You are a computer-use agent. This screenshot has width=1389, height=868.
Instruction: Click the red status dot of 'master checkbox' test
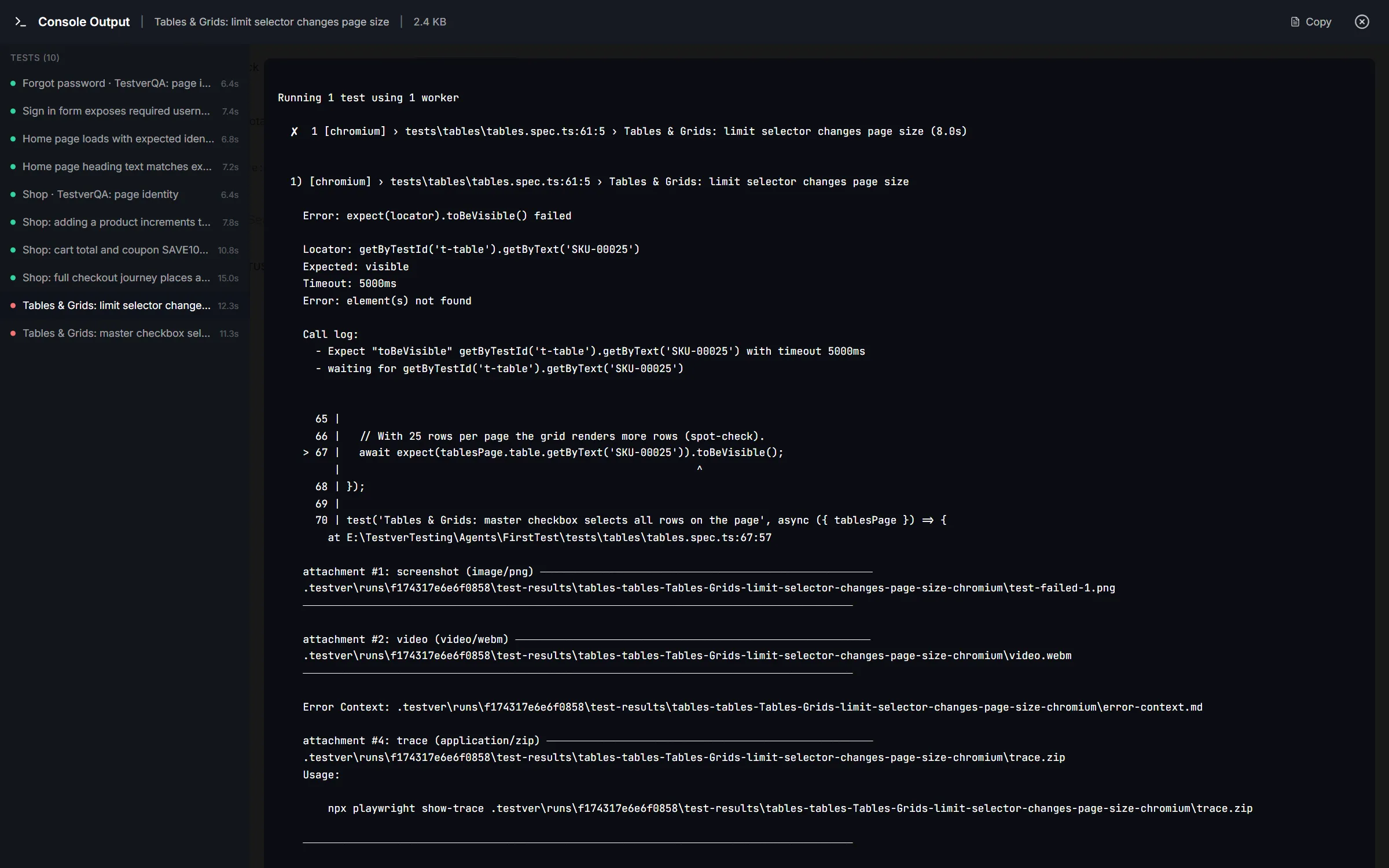click(x=13, y=333)
